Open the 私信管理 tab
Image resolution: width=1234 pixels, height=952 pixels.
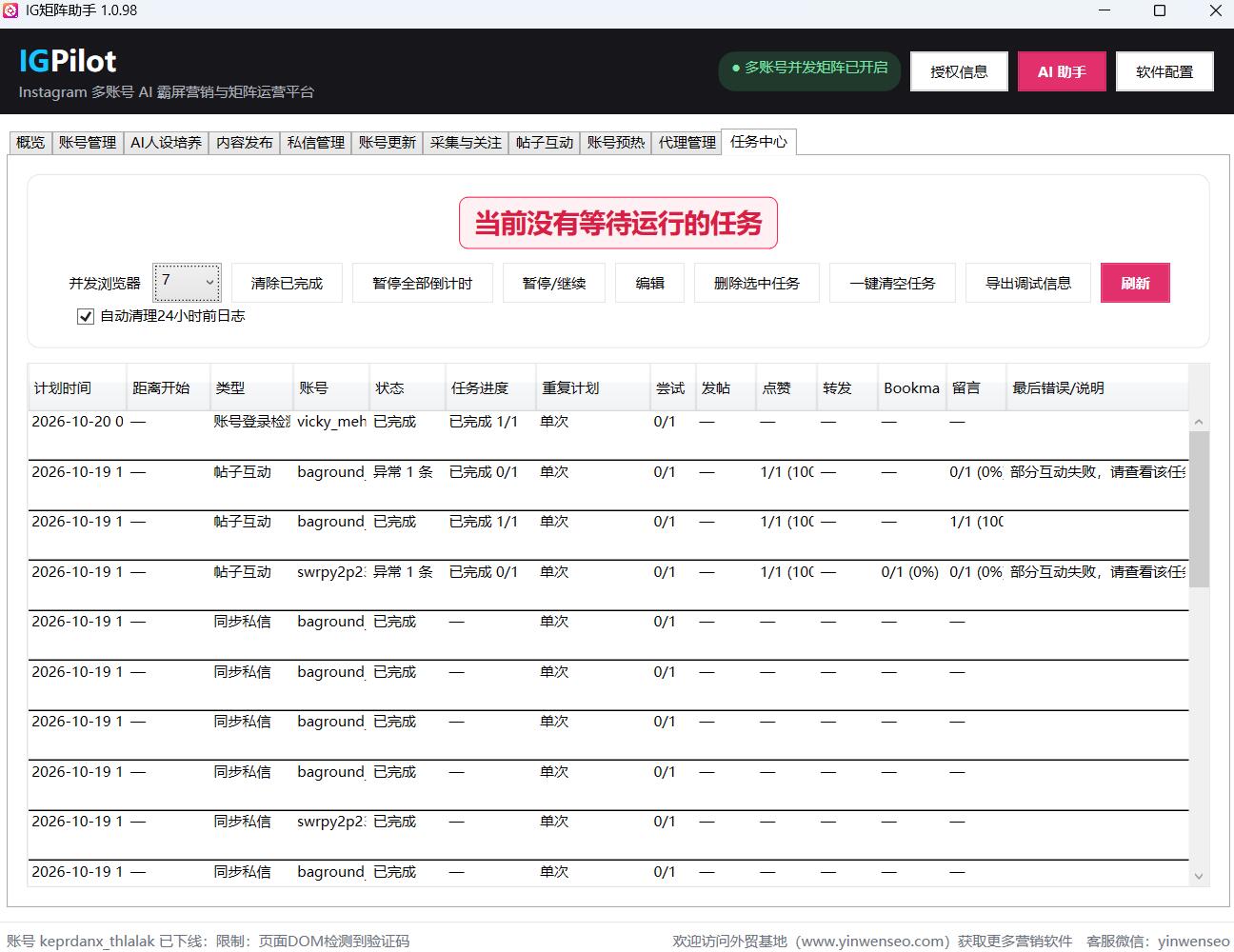pos(316,143)
